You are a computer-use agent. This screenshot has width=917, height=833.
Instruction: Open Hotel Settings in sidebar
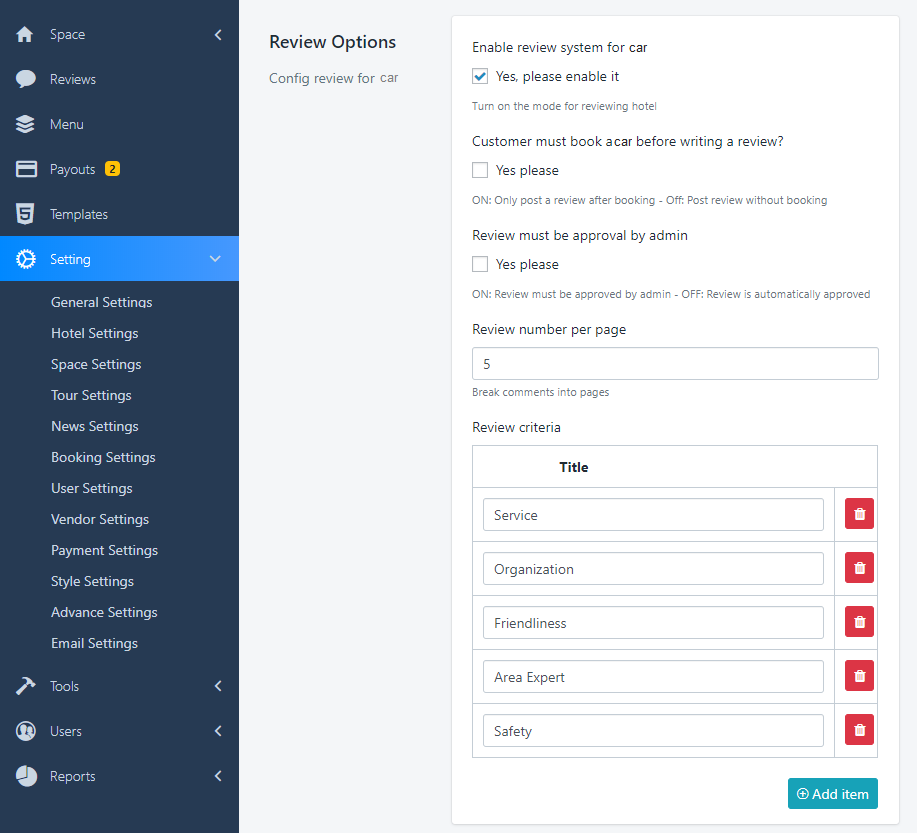pyautogui.click(x=95, y=333)
